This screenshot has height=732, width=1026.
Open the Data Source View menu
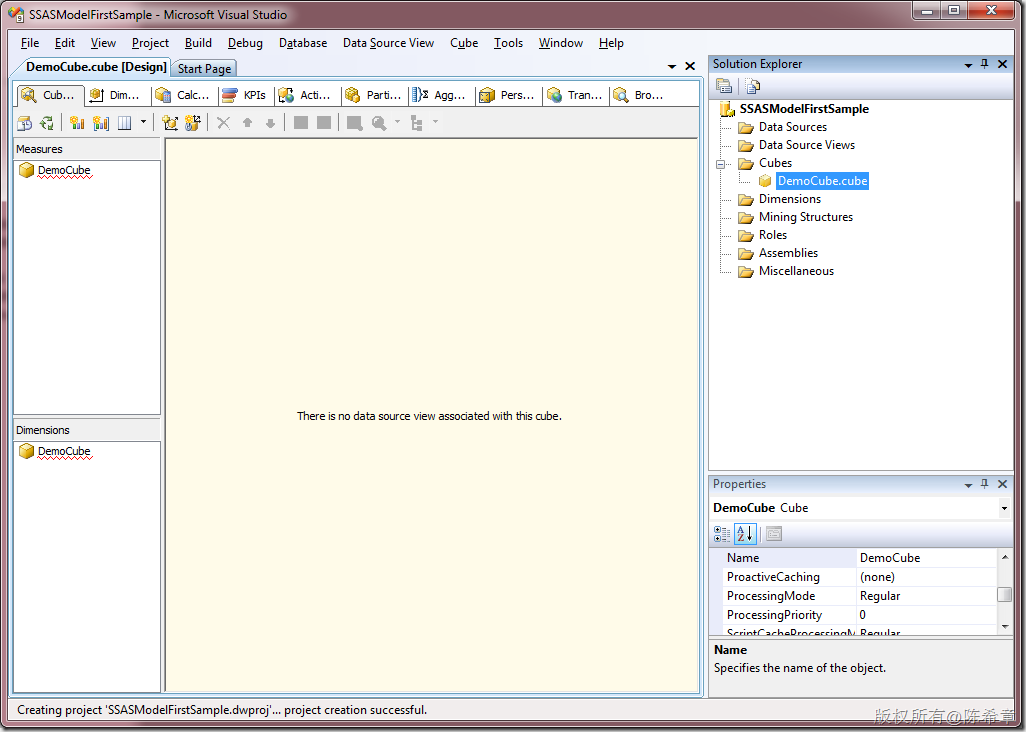point(388,43)
